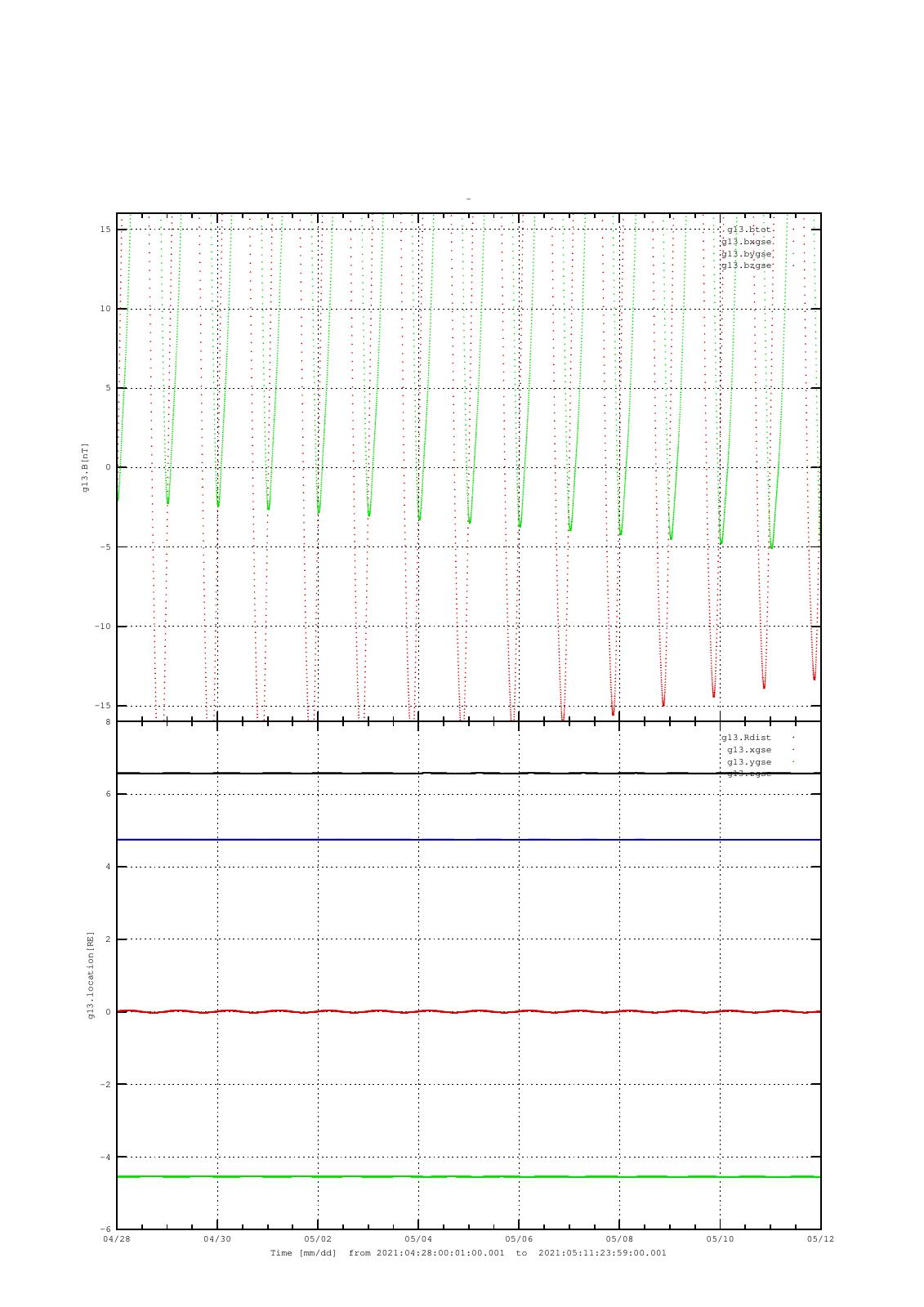This screenshot has height=1307, width=924.
Task: Click the g13.ygse legend entry
Action: [x=749, y=762]
